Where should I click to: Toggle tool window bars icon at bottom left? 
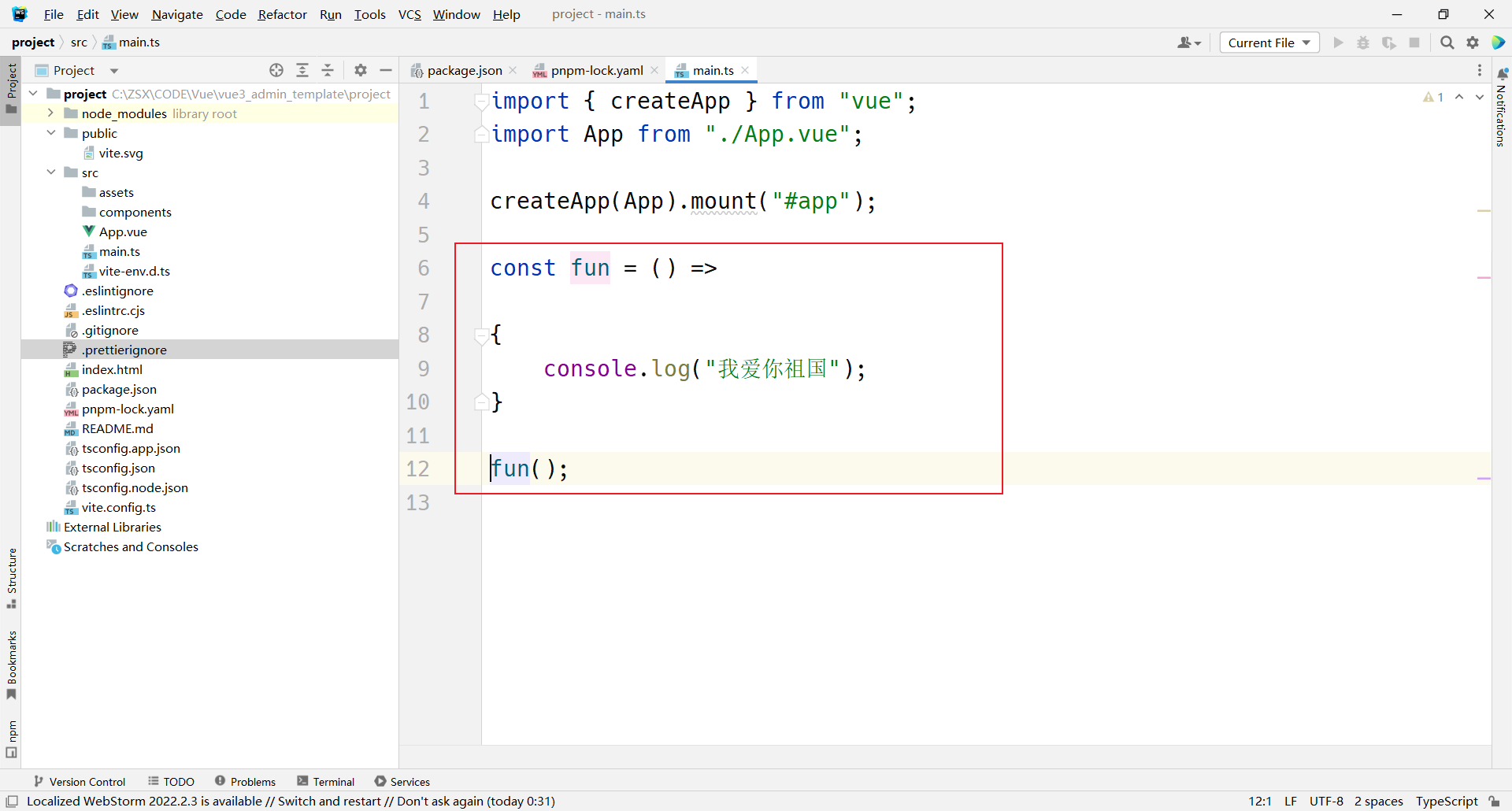pyautogui.click(x=12, y=801)
